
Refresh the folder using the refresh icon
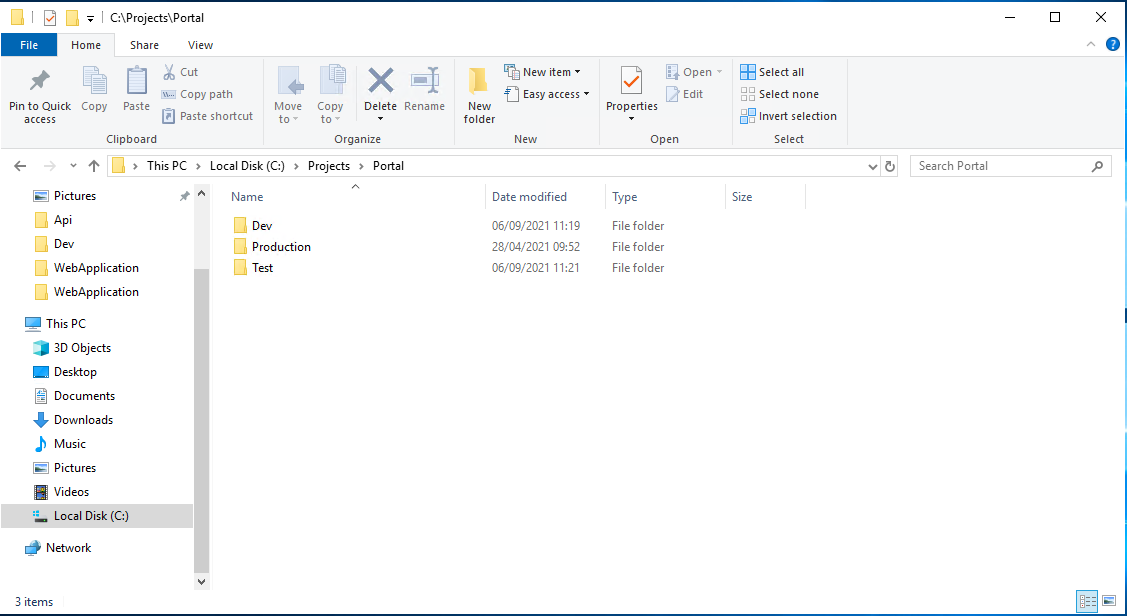coord(890,165)
